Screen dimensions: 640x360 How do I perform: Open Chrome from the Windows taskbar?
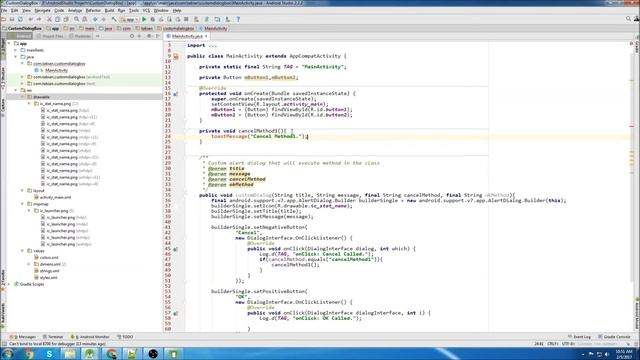pos(29,353)
